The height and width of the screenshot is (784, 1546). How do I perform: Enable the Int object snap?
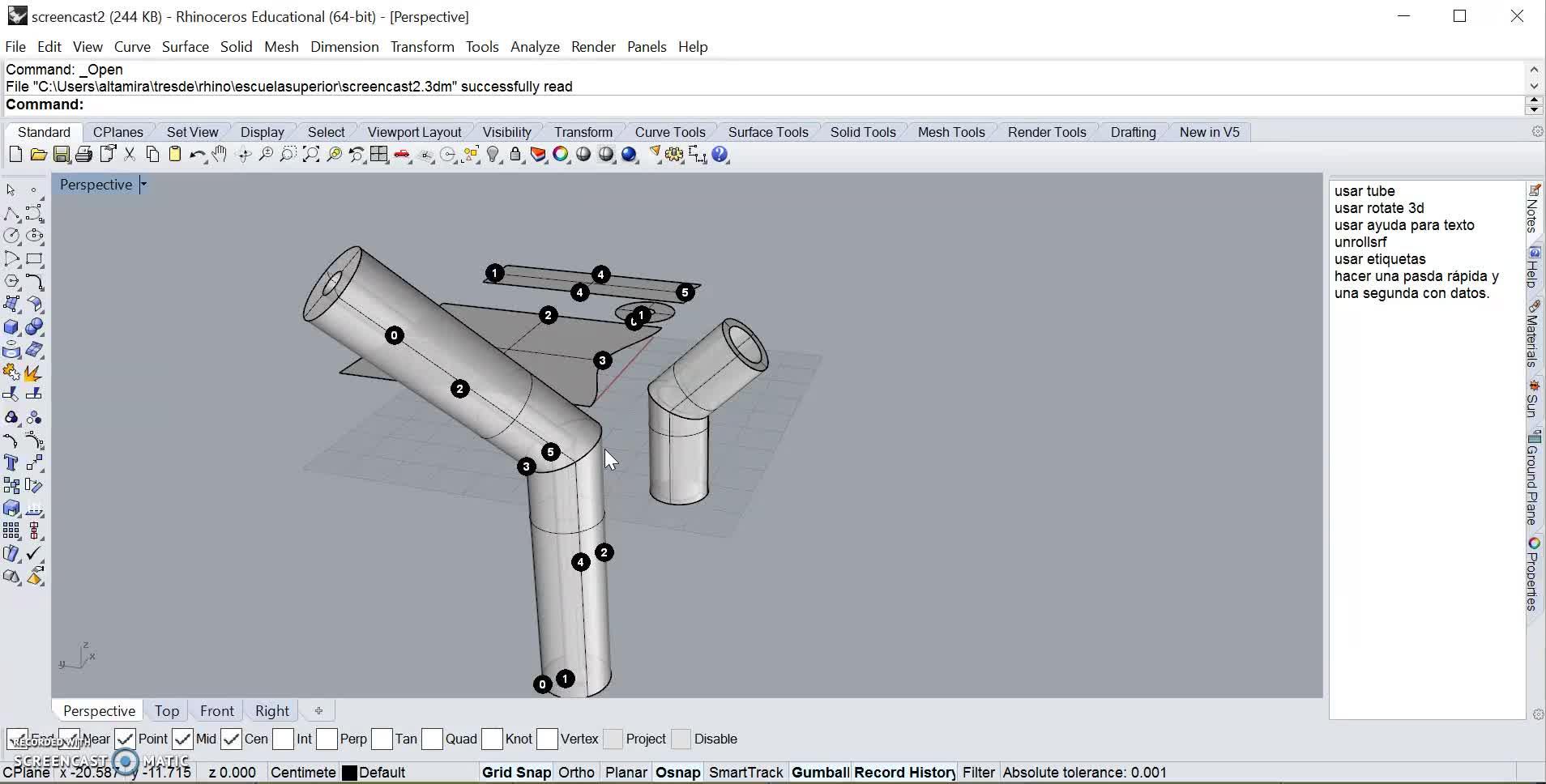tap(284, 739)
